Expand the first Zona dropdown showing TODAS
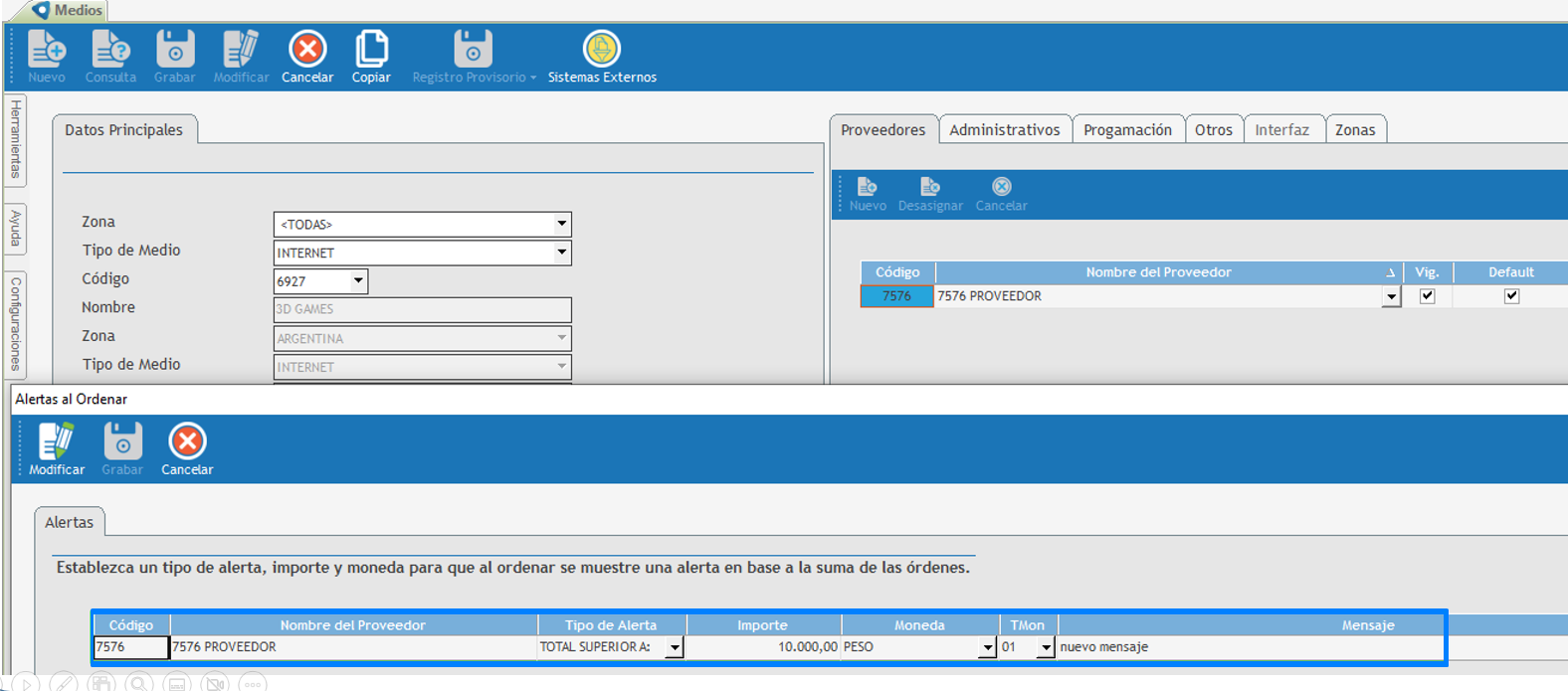The height and width of the screenshot is (691, 1568). [561, 225]
